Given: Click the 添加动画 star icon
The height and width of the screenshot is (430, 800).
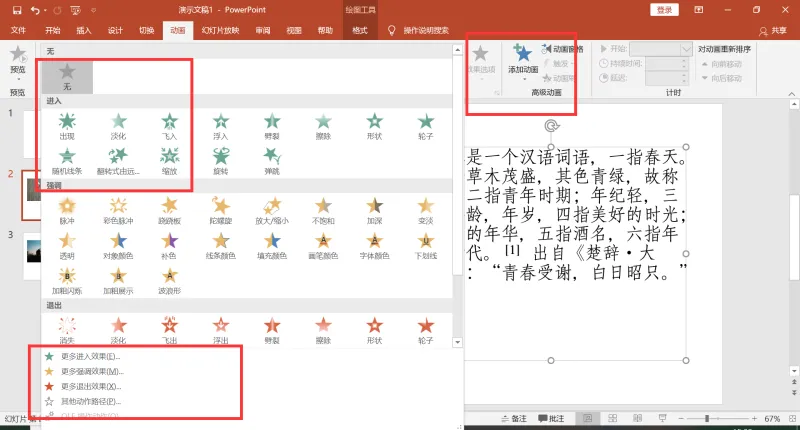Looking at the screenshot, I should [x=523, y=53].
